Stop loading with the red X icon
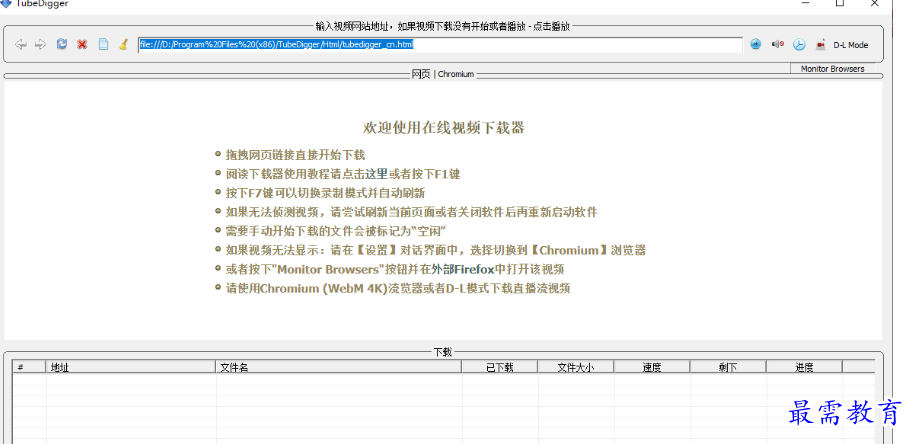910x444 pixels. [x=82, y=45]
